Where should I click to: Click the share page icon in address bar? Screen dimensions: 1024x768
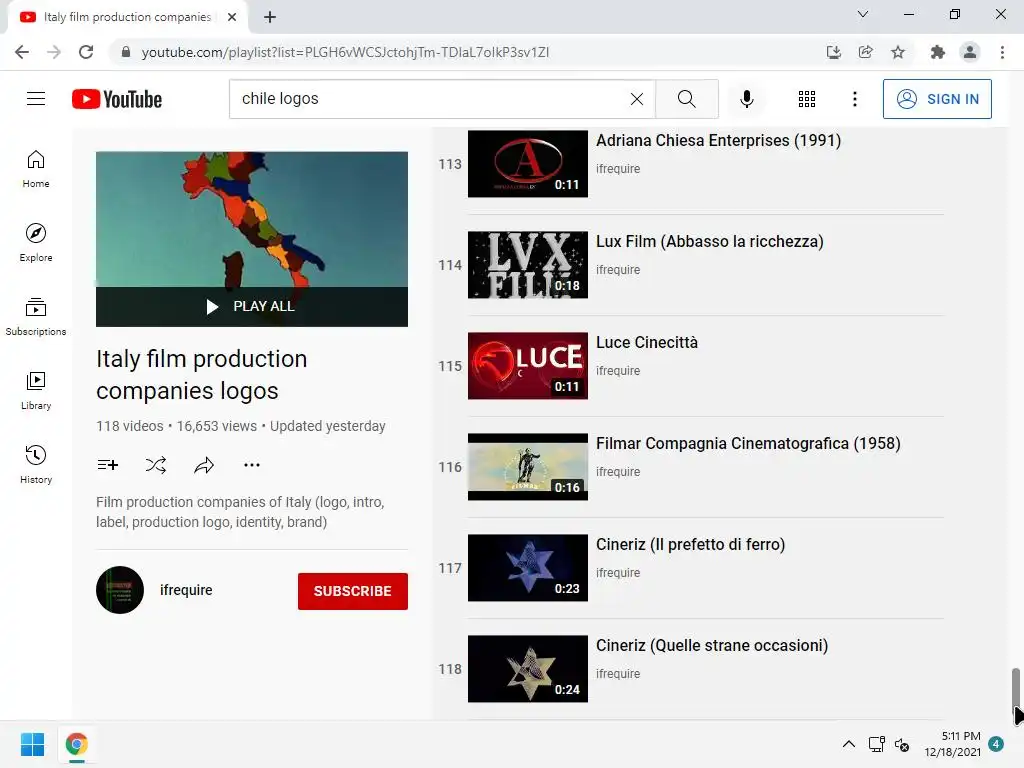click(x=865, y=52)
